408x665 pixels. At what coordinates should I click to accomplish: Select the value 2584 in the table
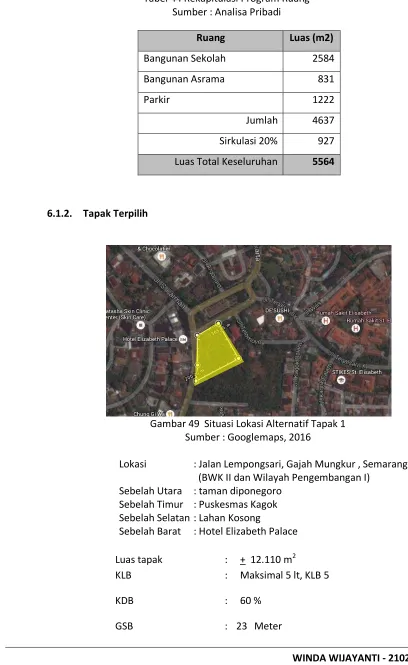coord(323,58)
